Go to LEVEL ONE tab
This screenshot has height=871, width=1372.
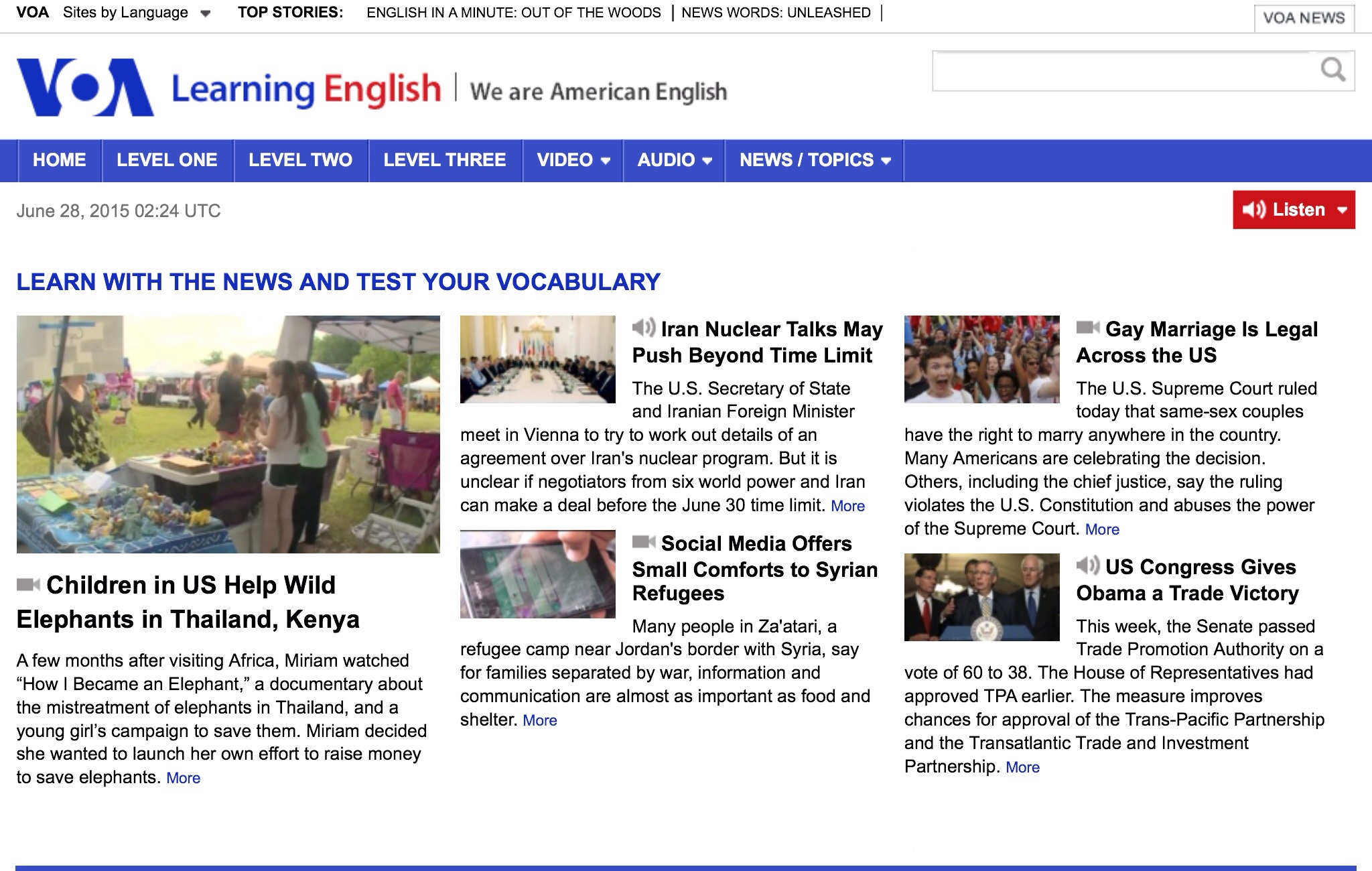click(167, 160)
